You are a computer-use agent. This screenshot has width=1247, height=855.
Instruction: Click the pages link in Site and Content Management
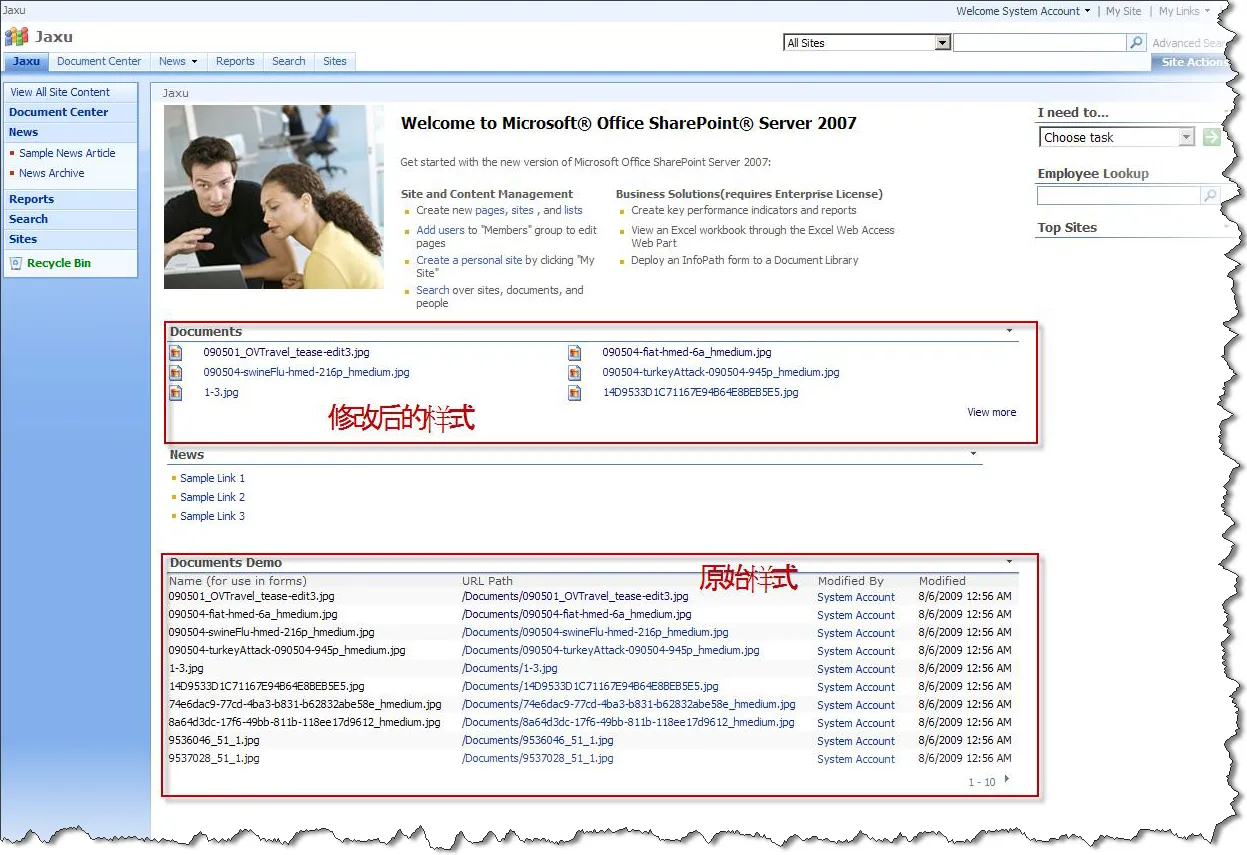tap(490, 210)
